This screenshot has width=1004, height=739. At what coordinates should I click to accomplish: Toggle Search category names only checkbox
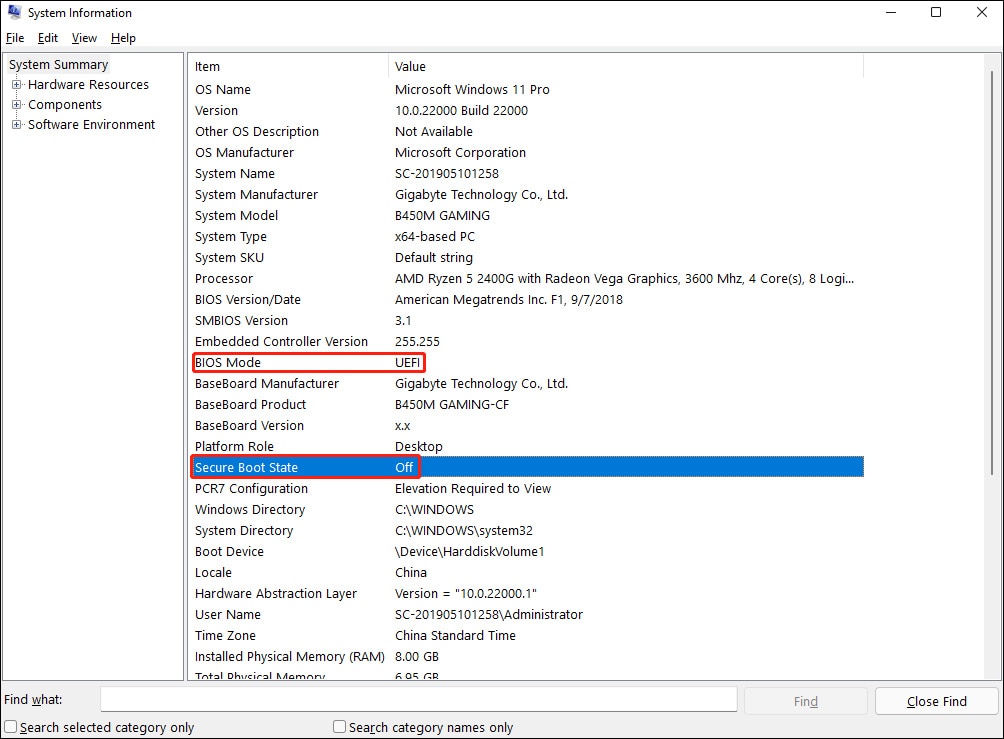click(339, 727)
